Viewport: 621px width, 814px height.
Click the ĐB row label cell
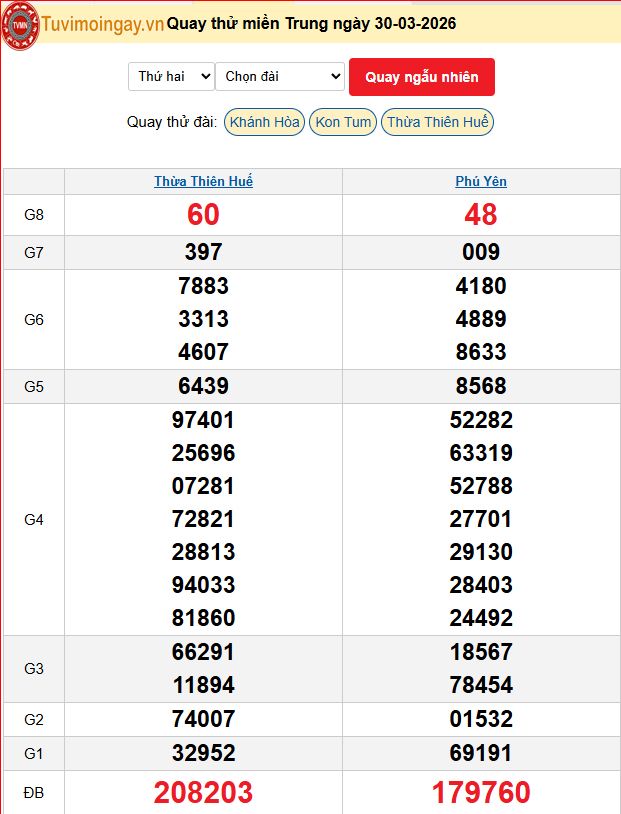pyautogui.click(x=34, y=793)
